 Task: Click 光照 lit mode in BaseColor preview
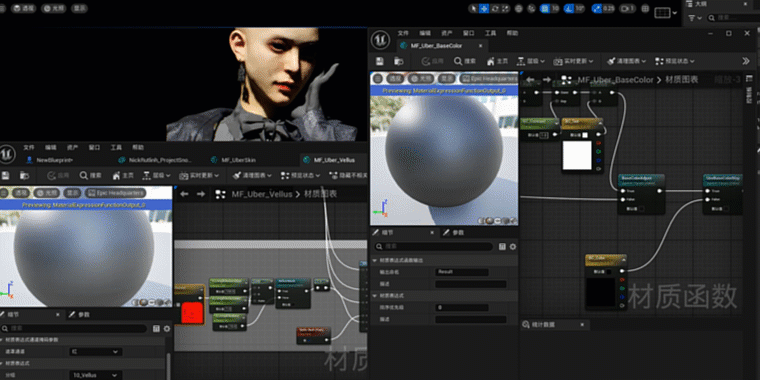point(420,79)
